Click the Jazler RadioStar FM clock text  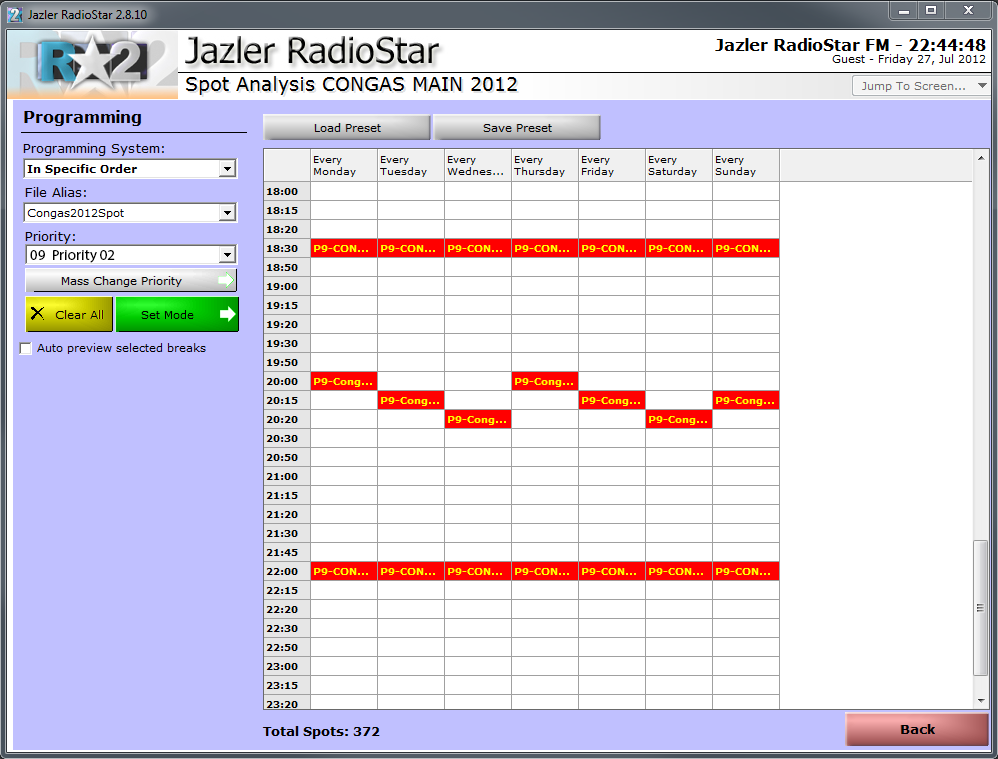click(x=850, y=45)
